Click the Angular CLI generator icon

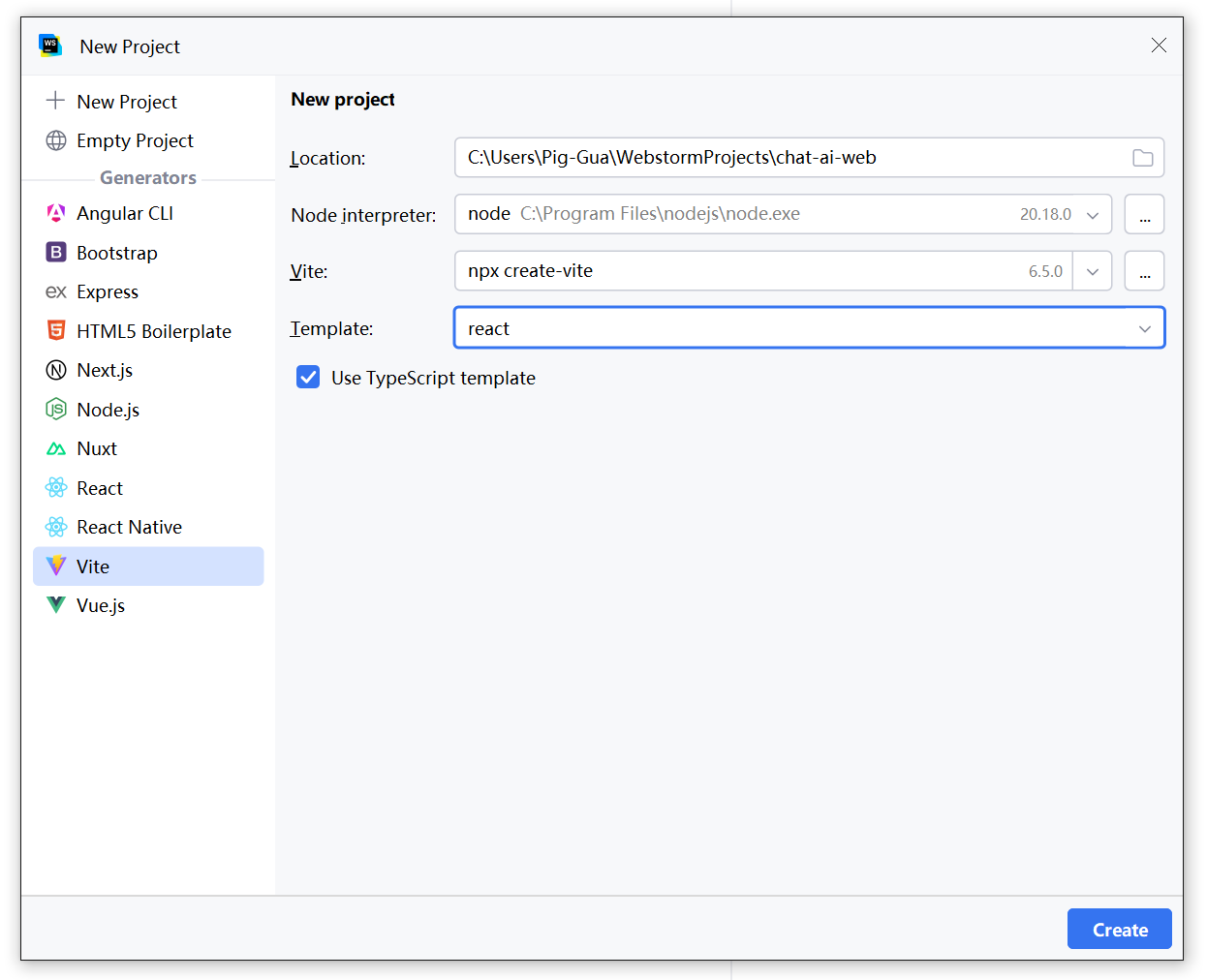click(56, 213)
